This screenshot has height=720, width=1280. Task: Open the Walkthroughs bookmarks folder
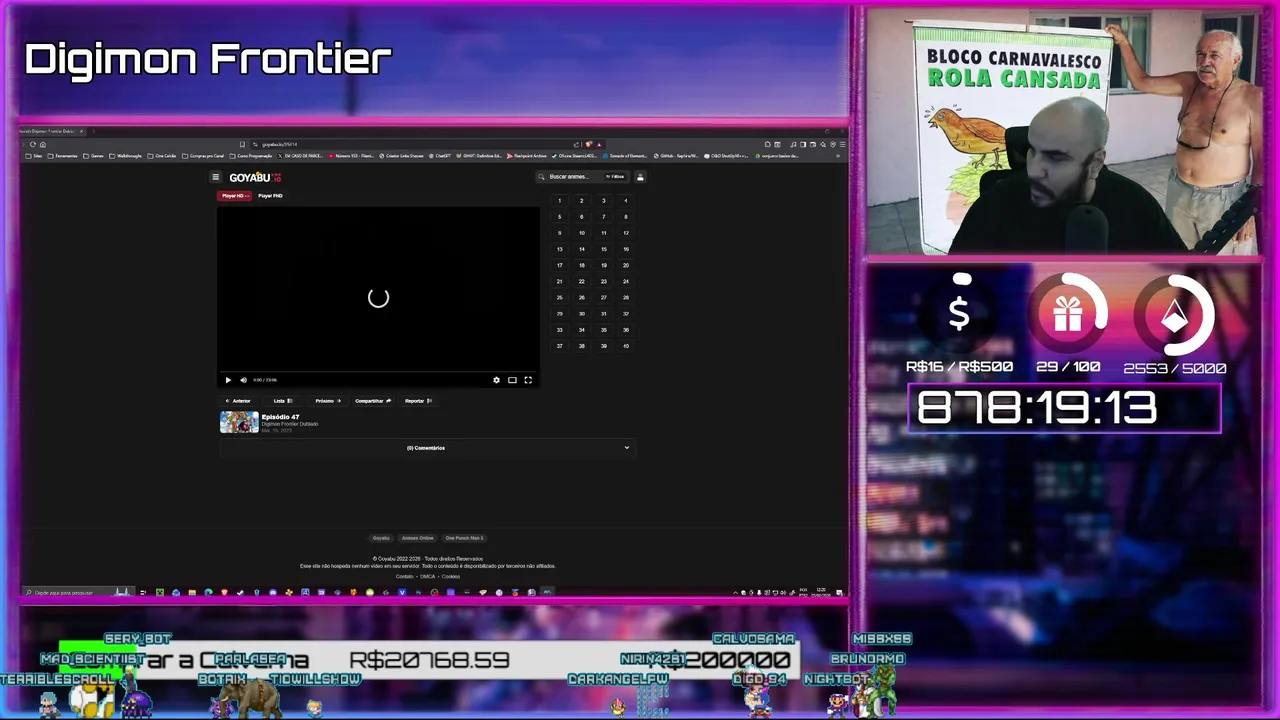coord(125,156)
